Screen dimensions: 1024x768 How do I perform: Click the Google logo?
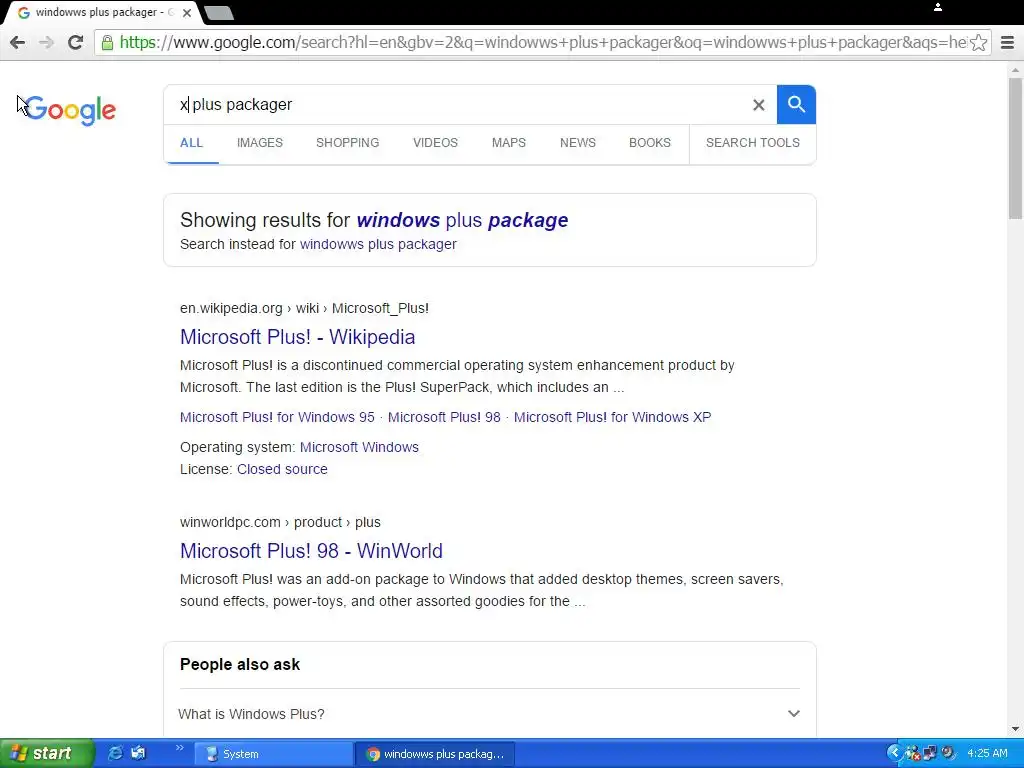click(x=71, y=110)
